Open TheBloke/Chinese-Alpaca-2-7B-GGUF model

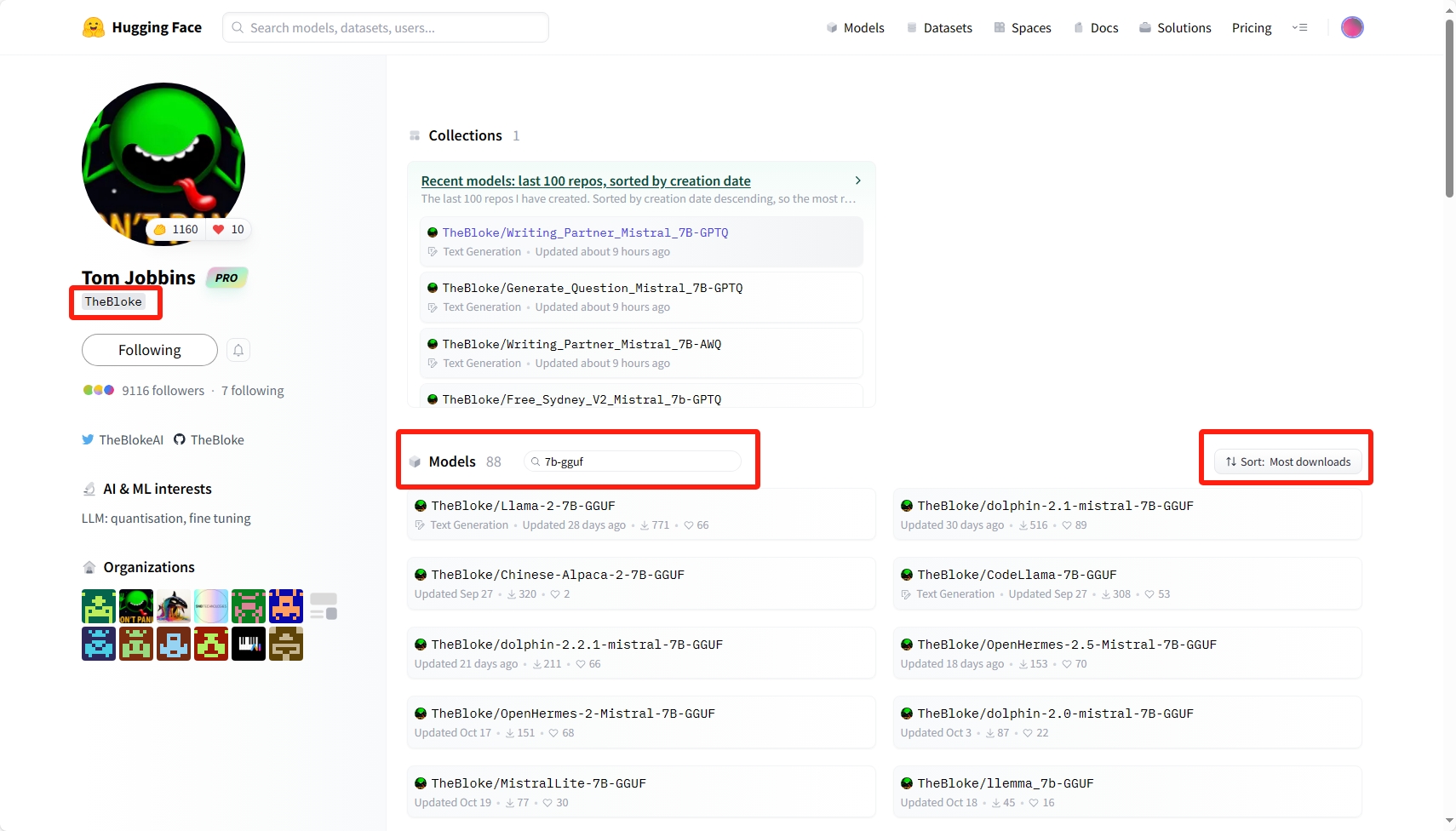pyautogui.click(x=641, y=583)
